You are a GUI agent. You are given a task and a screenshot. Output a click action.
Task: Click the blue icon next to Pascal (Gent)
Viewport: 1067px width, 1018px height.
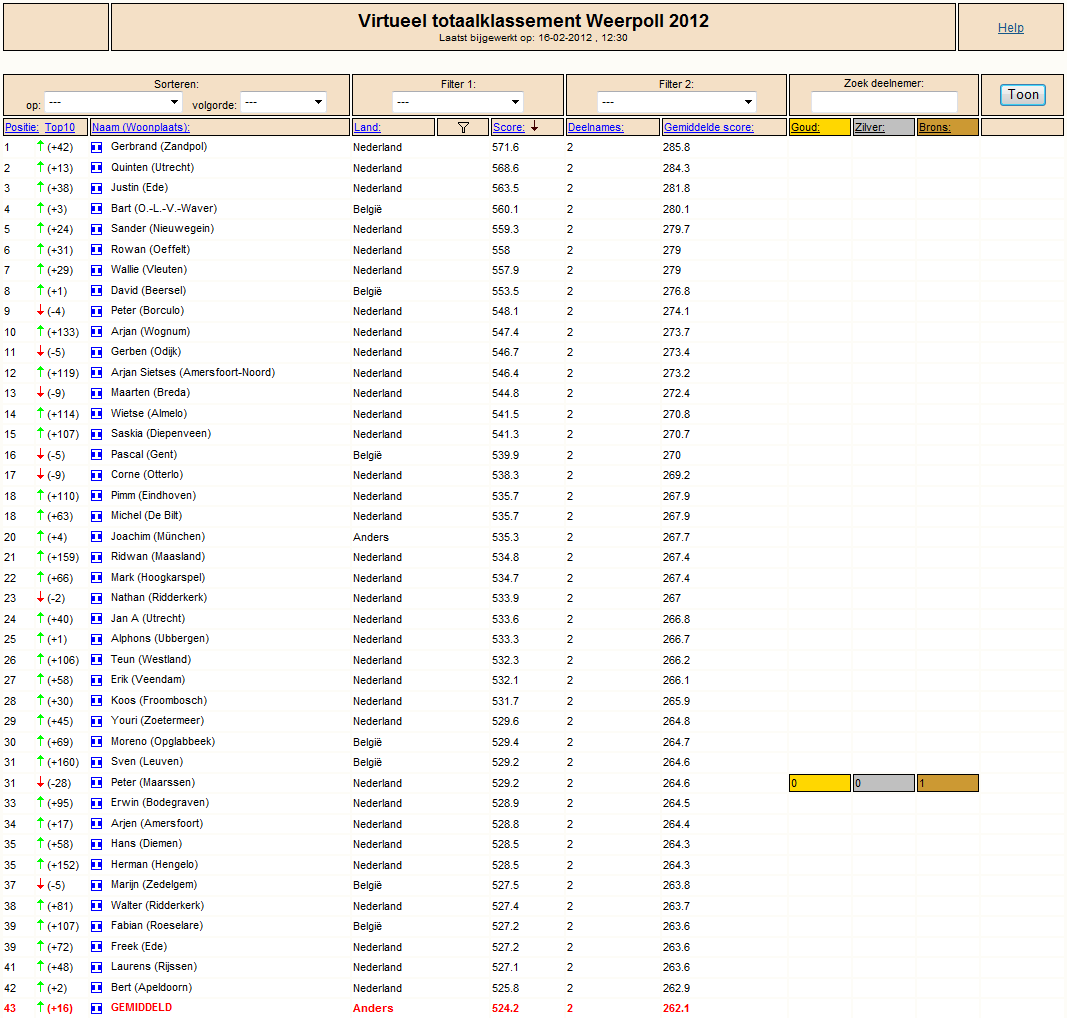97,455
